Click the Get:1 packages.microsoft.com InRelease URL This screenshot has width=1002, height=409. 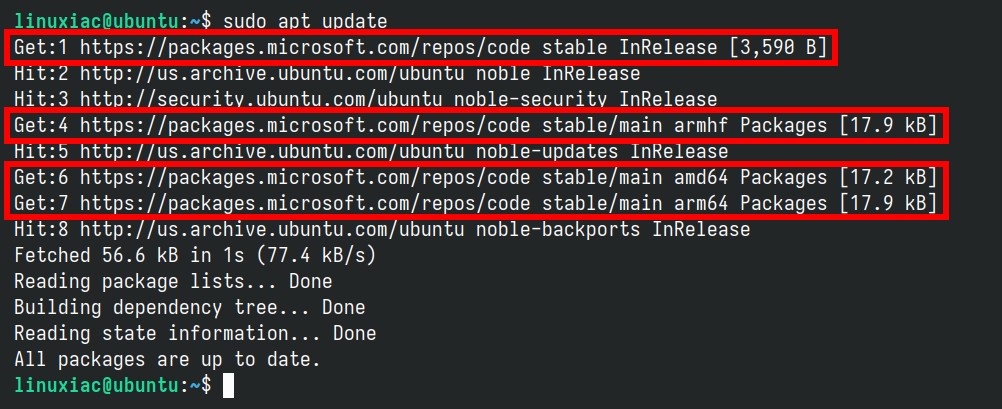[305, 47]
